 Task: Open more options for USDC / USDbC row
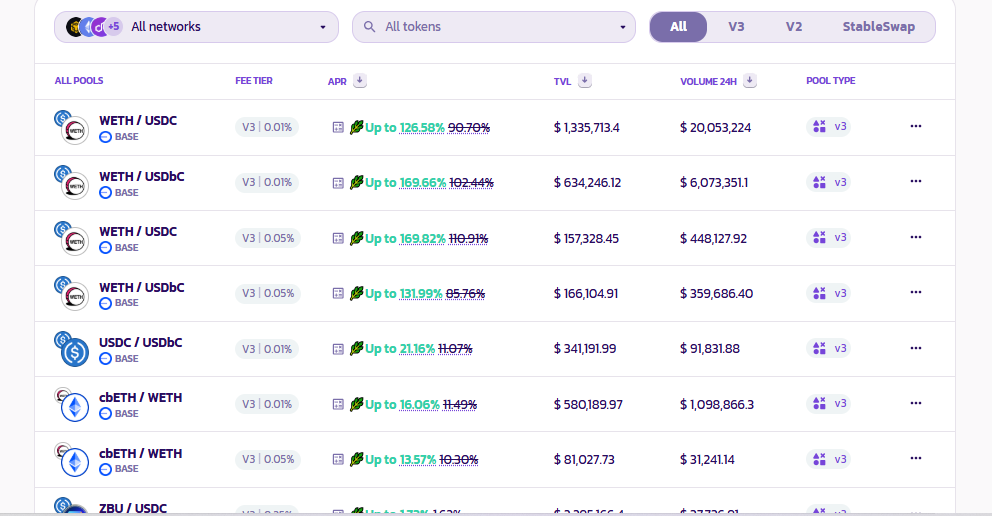915,348
